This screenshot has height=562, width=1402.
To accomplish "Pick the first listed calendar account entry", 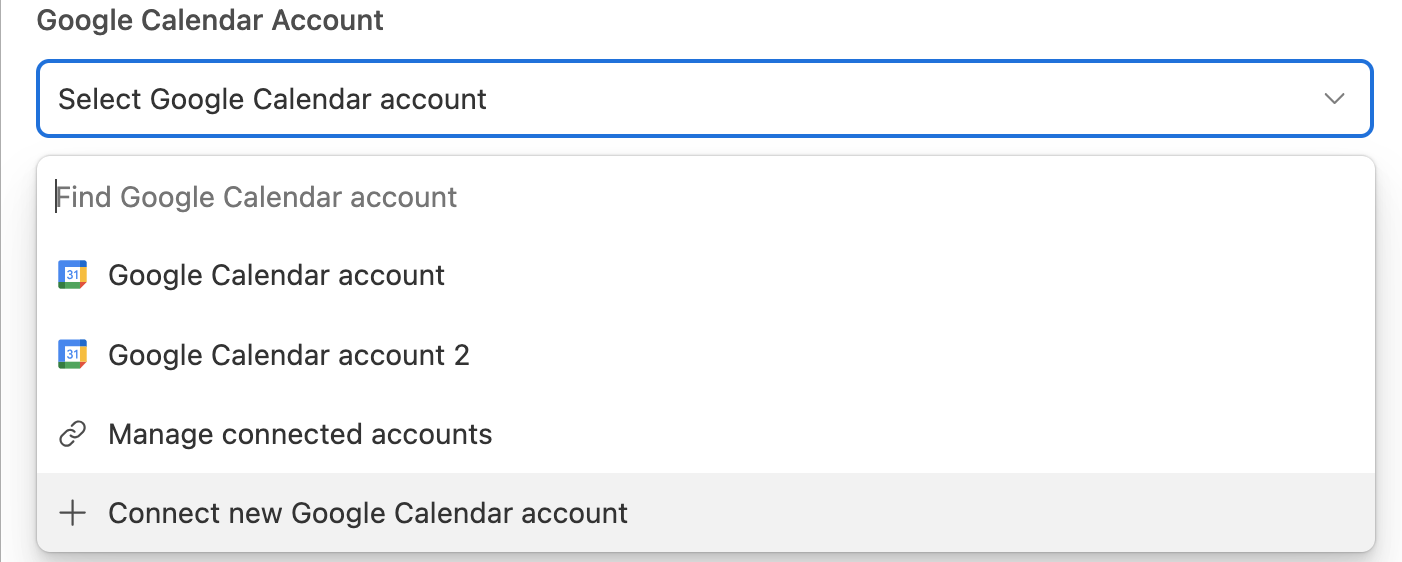I will (705, 275).
